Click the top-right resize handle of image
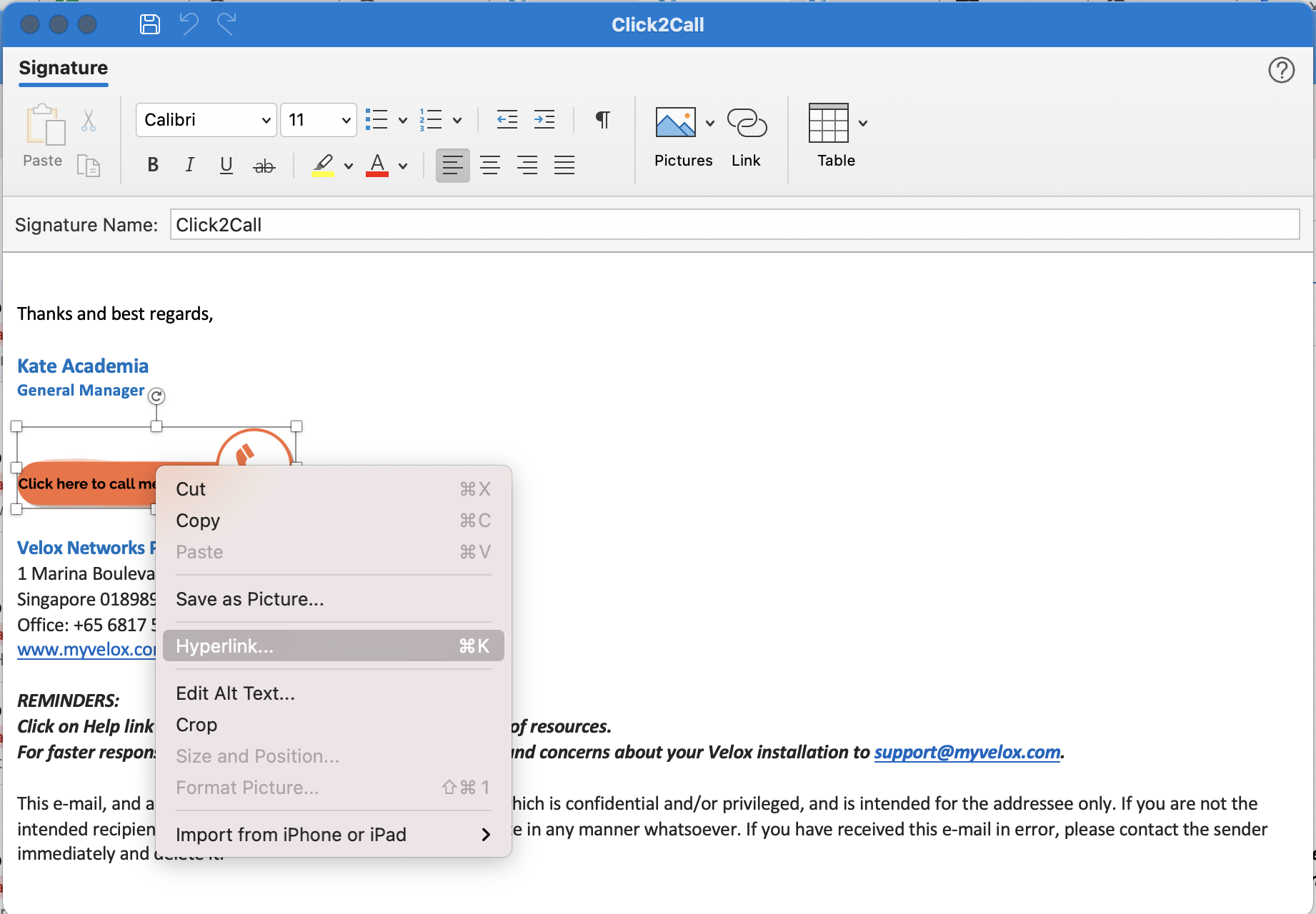 tap(296, 426)
